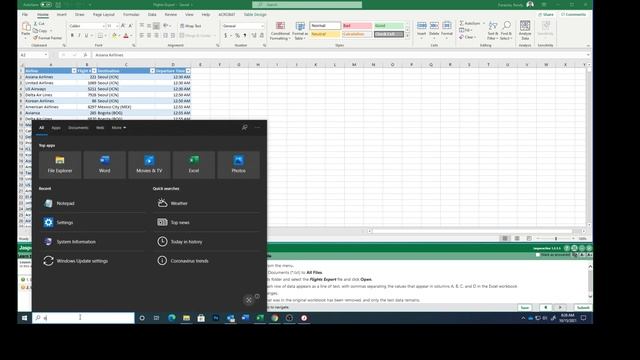
Task: Open Movies & TV app tile
Action: [x=149, y=164]
